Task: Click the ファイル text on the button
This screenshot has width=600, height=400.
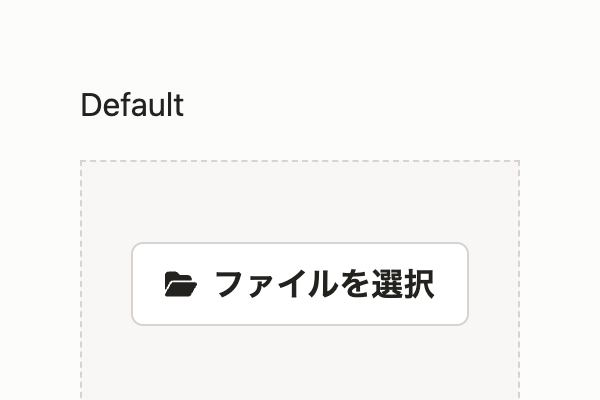Action: [x=276, y=284]
